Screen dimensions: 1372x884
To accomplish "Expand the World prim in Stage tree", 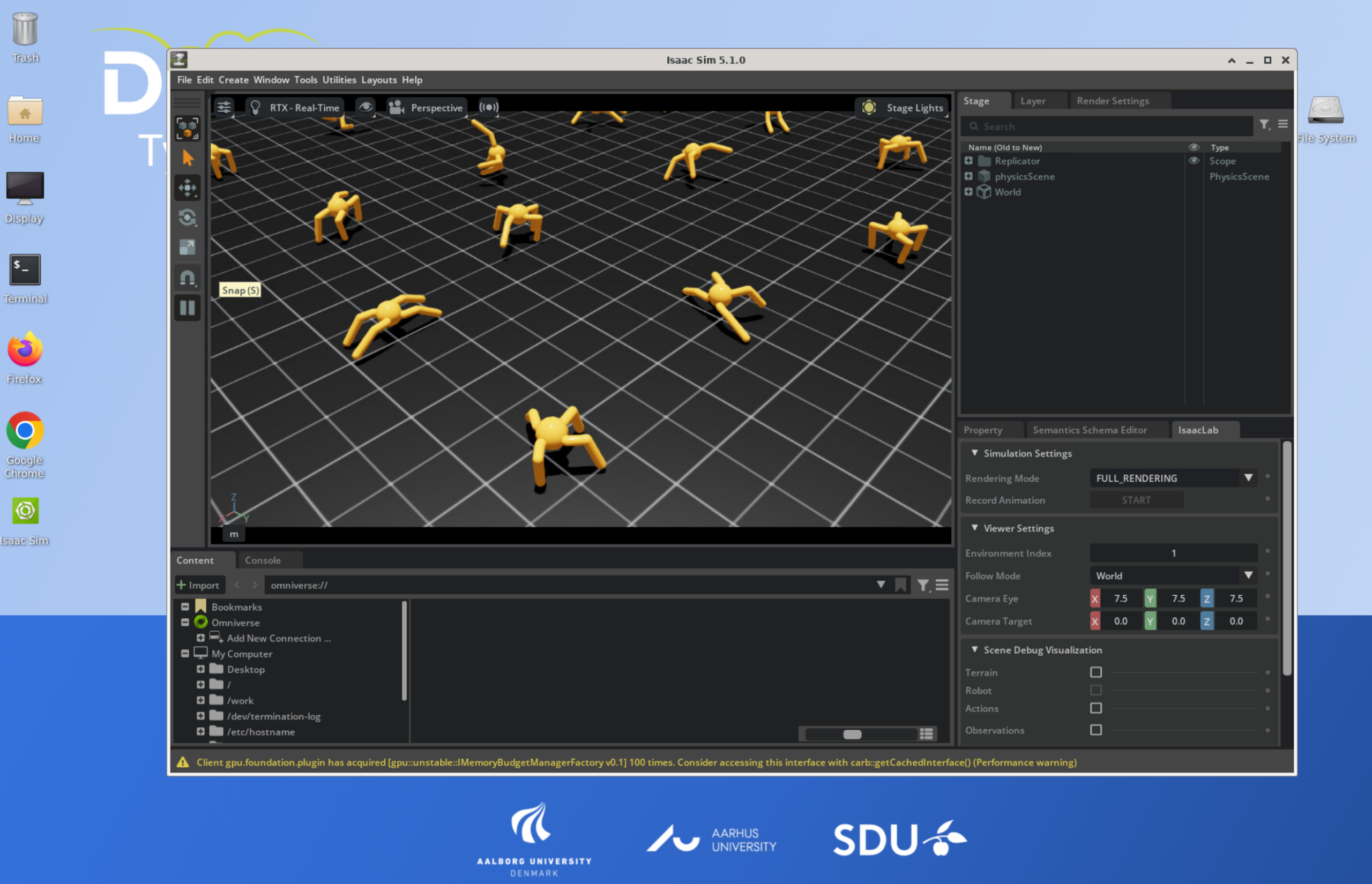I will (x=968, y=192).
